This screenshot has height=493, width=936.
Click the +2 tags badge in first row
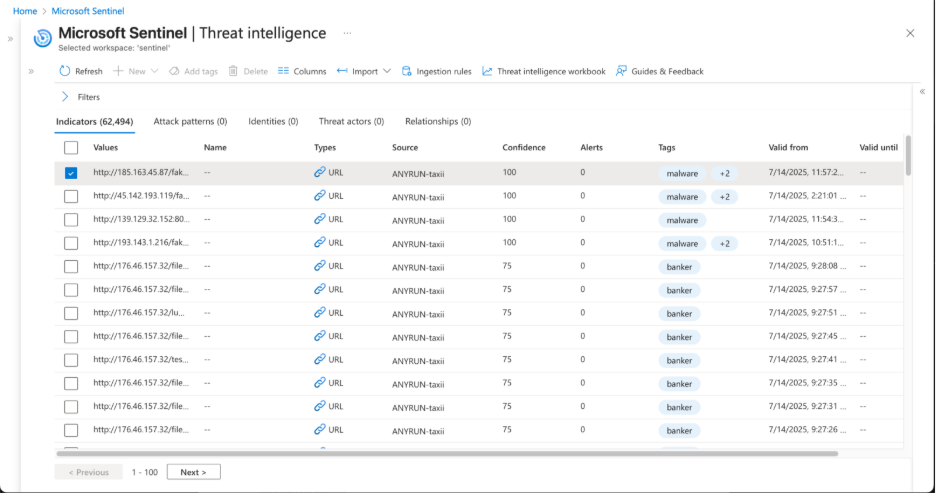coord(725,173)
